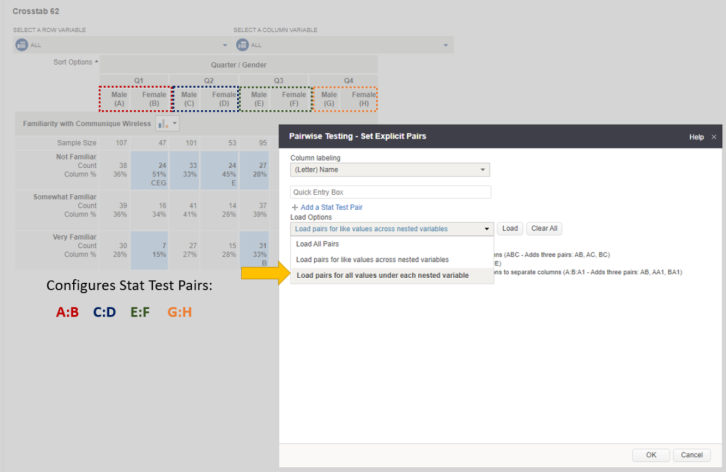Click the Very Familiar row label
726x472 pixels.
(74, 237)
